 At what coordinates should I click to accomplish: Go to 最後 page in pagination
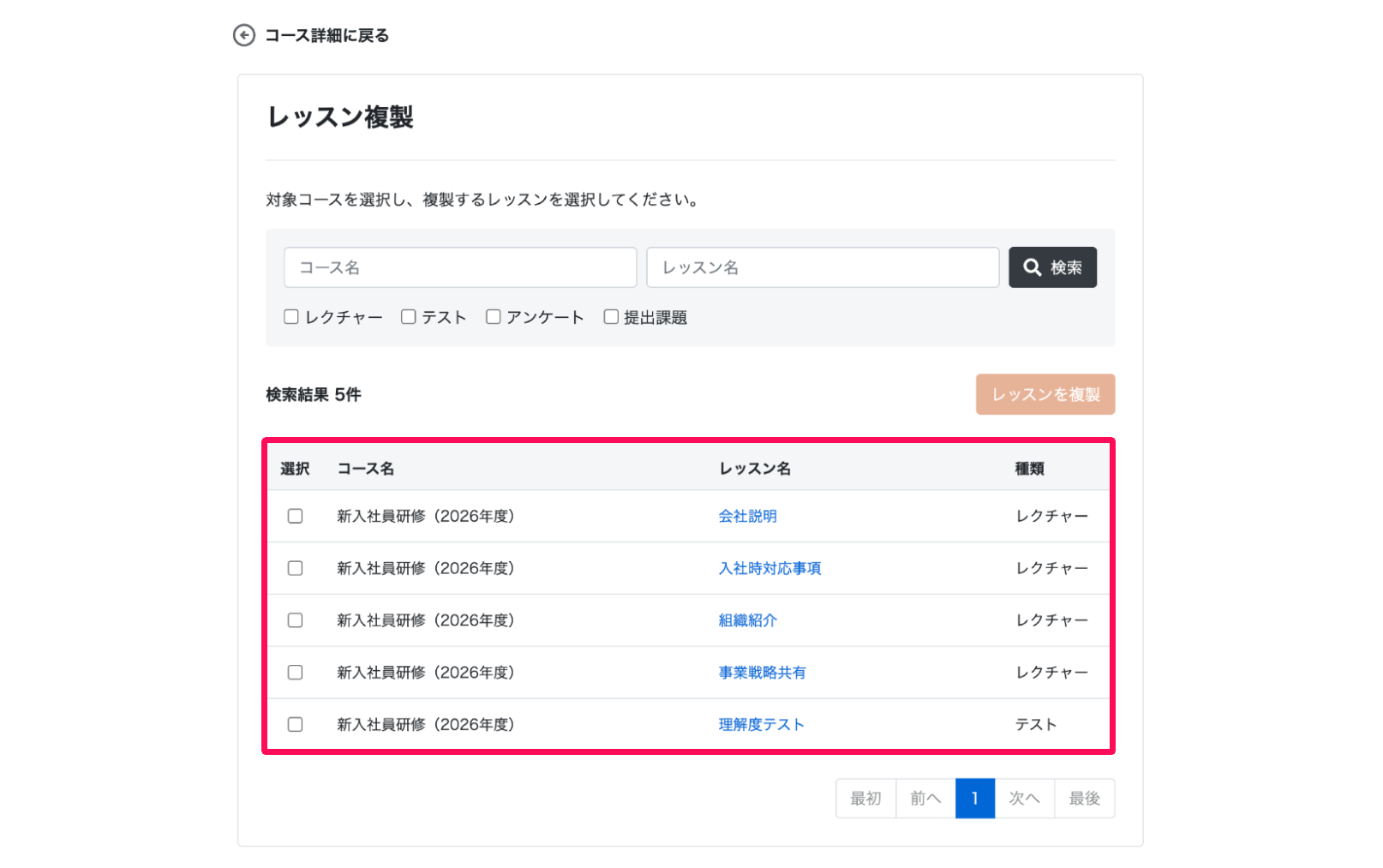[1085, 799]
